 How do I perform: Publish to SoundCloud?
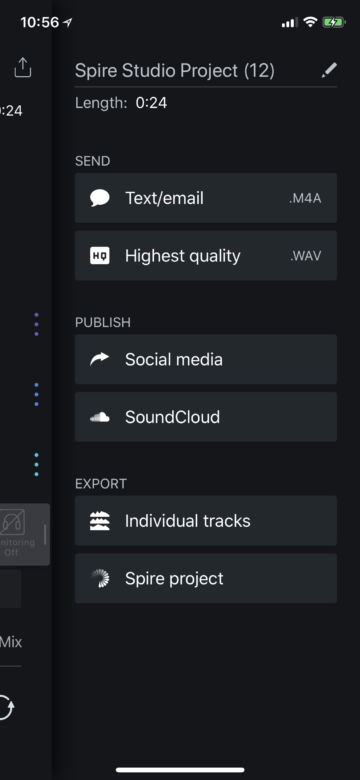(206, 417)
